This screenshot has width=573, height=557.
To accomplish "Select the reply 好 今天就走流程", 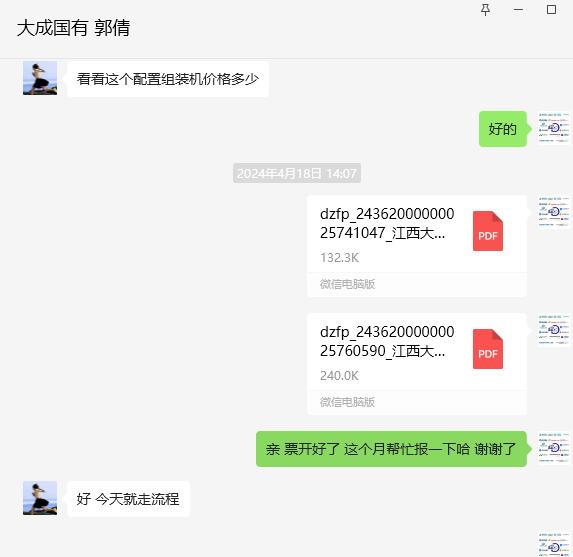I will 128,499.
